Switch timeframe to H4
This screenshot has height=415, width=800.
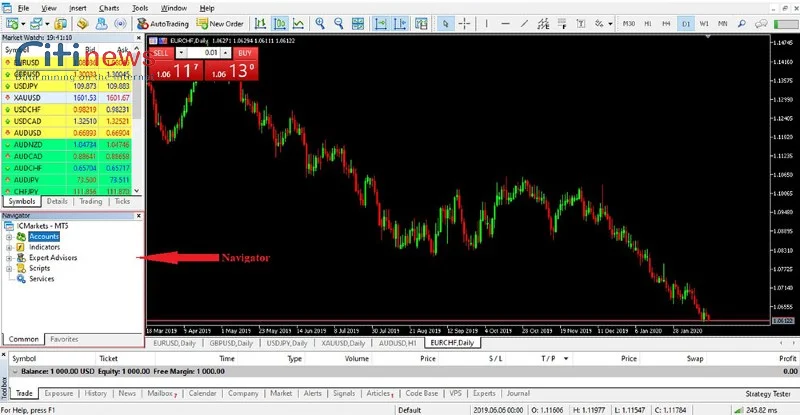[666, 23]
